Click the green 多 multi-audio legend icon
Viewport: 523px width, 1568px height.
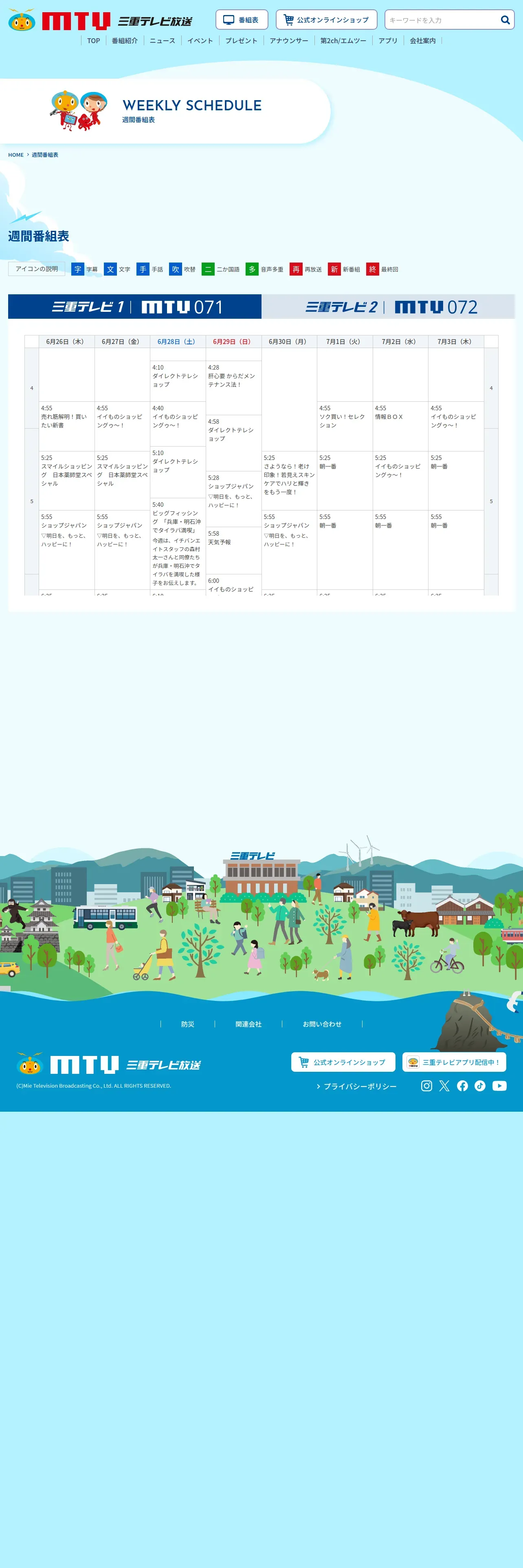(252, 269)
